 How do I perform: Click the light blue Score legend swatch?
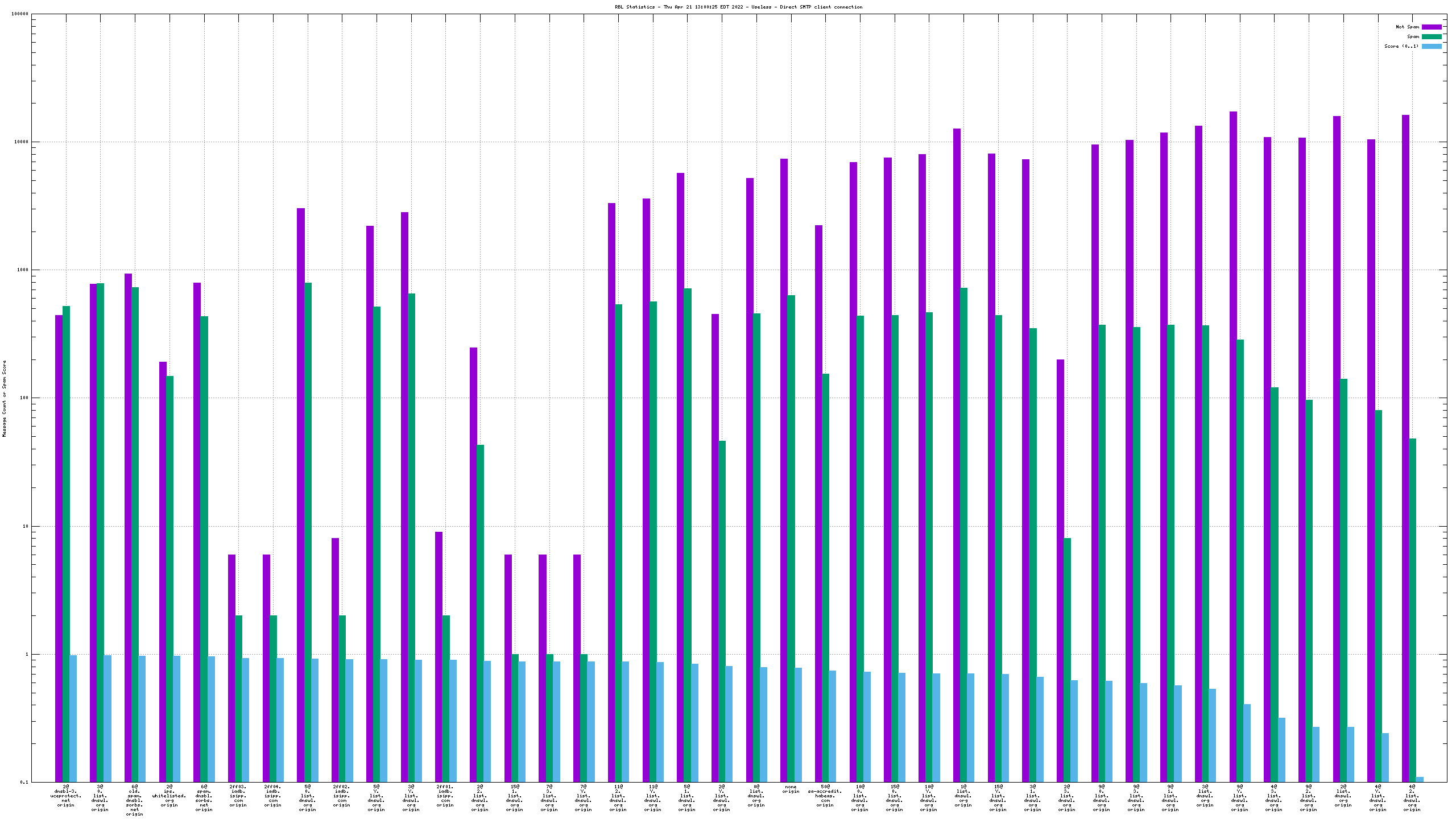pyautogui.click(x=1432, y=46)
